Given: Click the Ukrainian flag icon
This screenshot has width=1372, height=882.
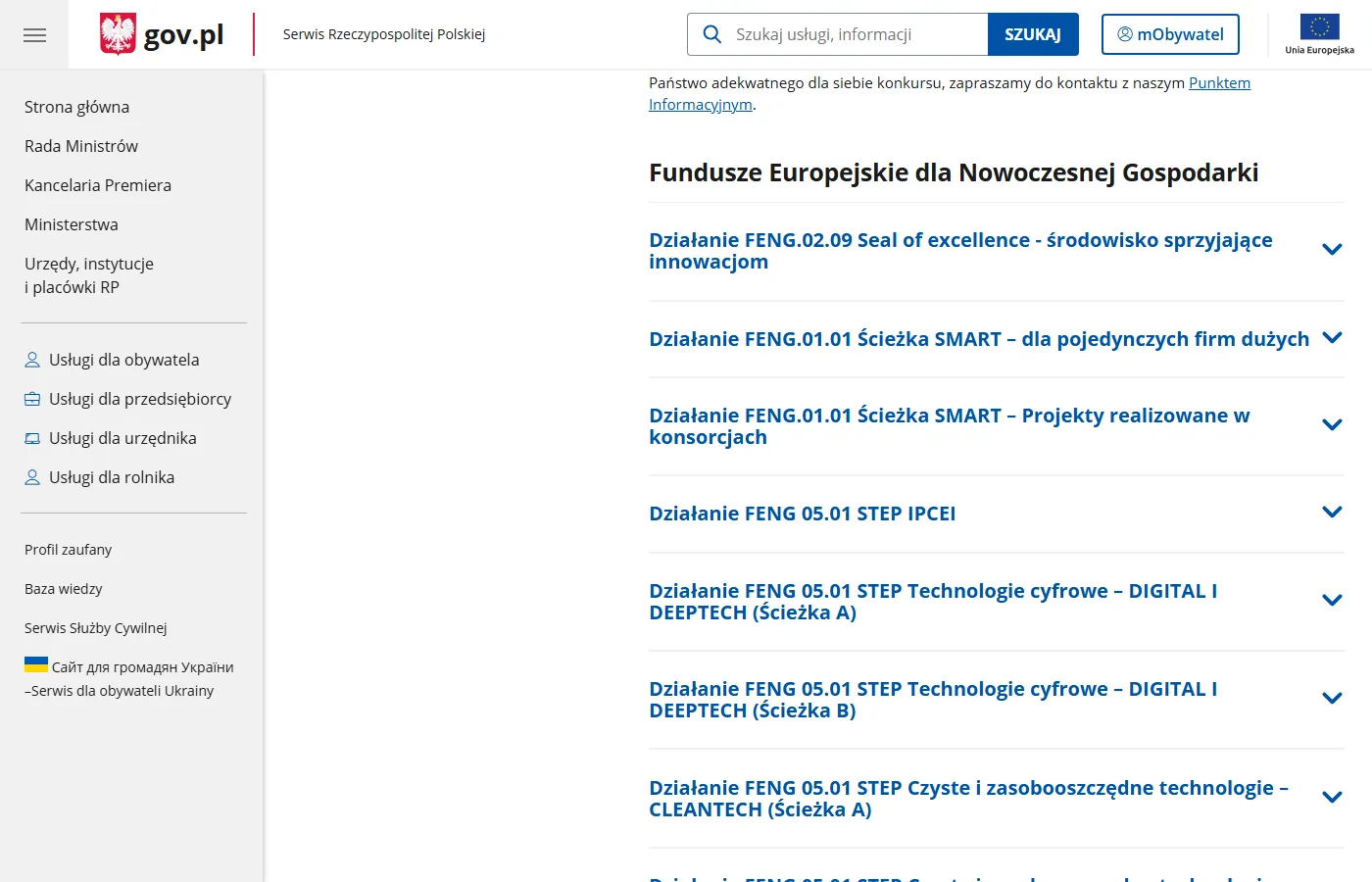Looking at the screenshot, I should point(36,664).
